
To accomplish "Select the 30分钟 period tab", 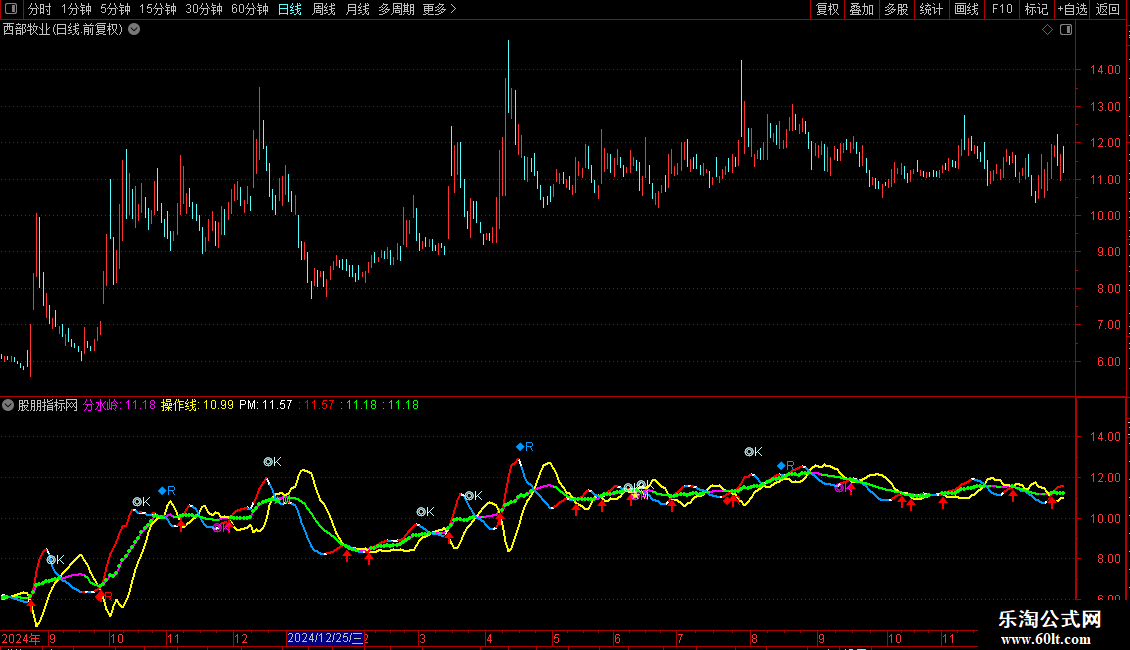I will [x=204, y=9].
